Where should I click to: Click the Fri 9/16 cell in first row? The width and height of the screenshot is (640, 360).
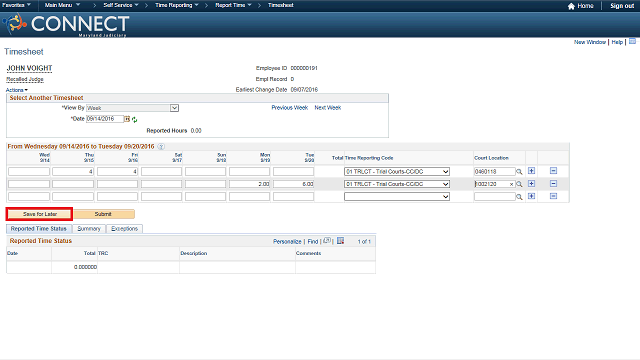(117, 172)
